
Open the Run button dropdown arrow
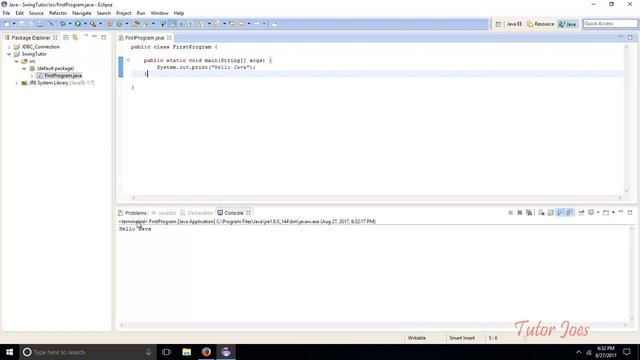pos(85,24)
